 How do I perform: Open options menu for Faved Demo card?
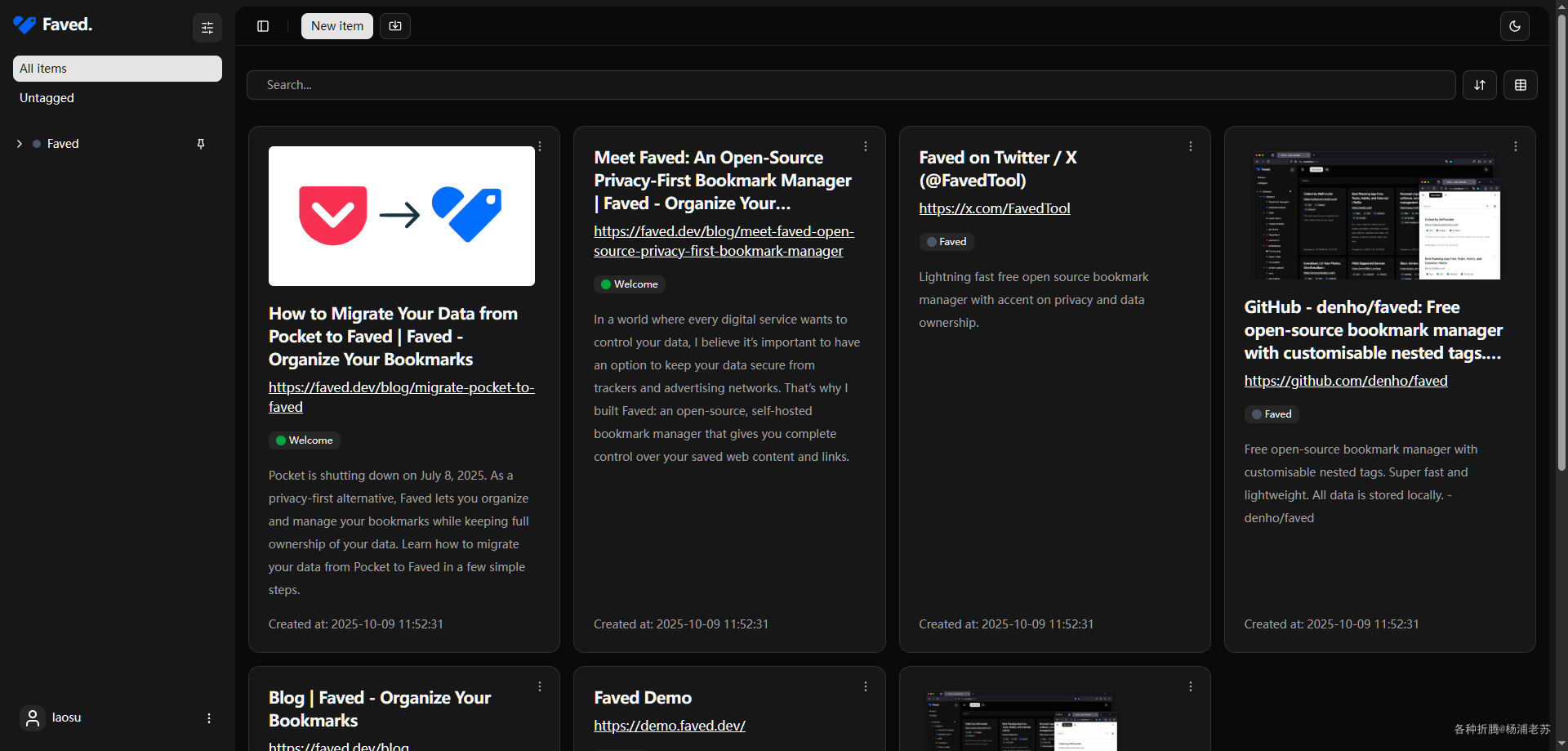[x=866, y=686]
